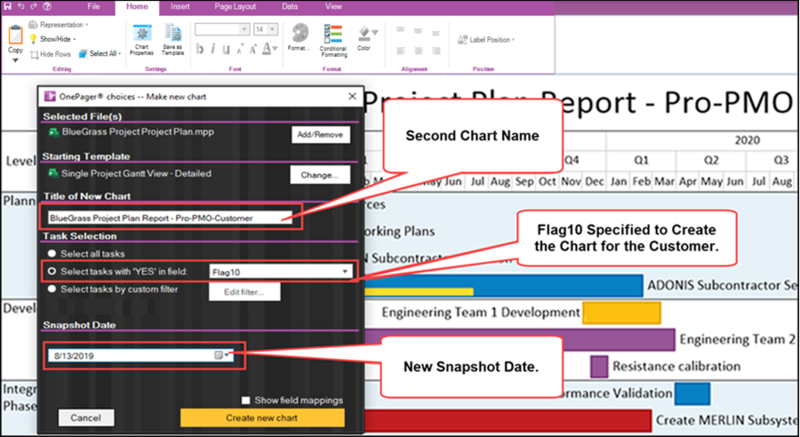
Task: Choose 'Select tasks with YES in field' option
Action: (x=52, y=271)
